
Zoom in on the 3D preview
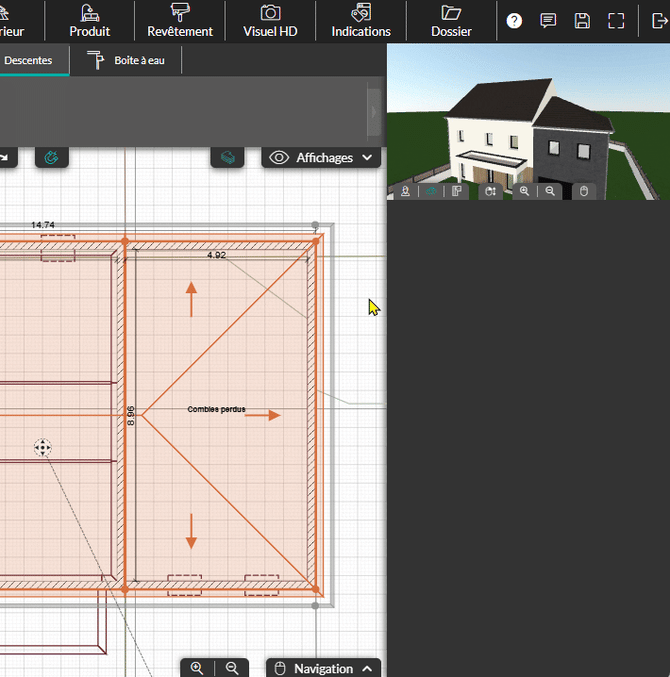click(x=524, y=190)
